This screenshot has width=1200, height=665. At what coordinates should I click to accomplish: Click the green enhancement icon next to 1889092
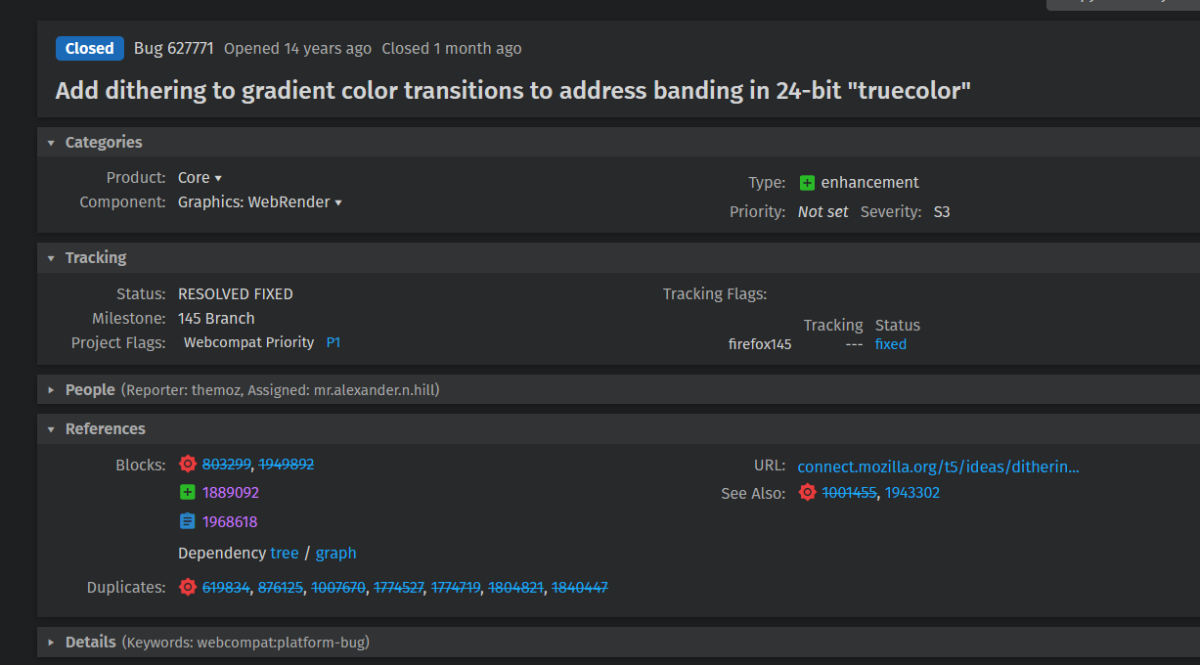click(x=187, y=492)
